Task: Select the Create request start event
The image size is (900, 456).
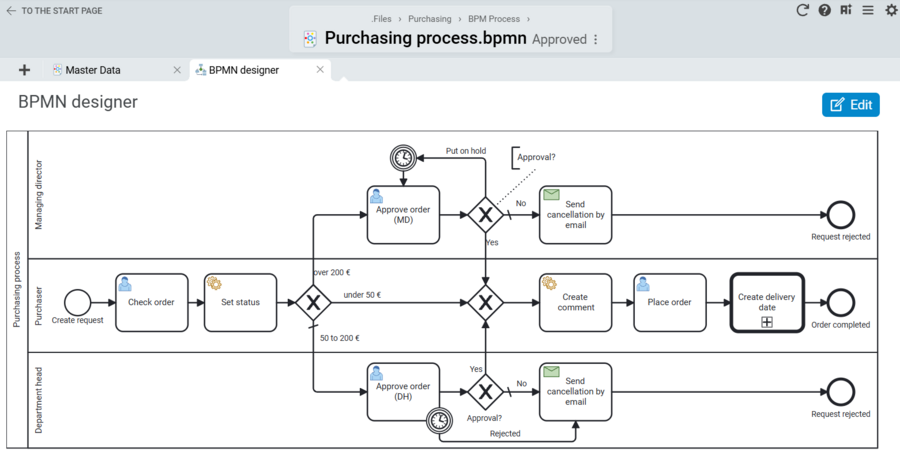Action: [x=77, y=303]
